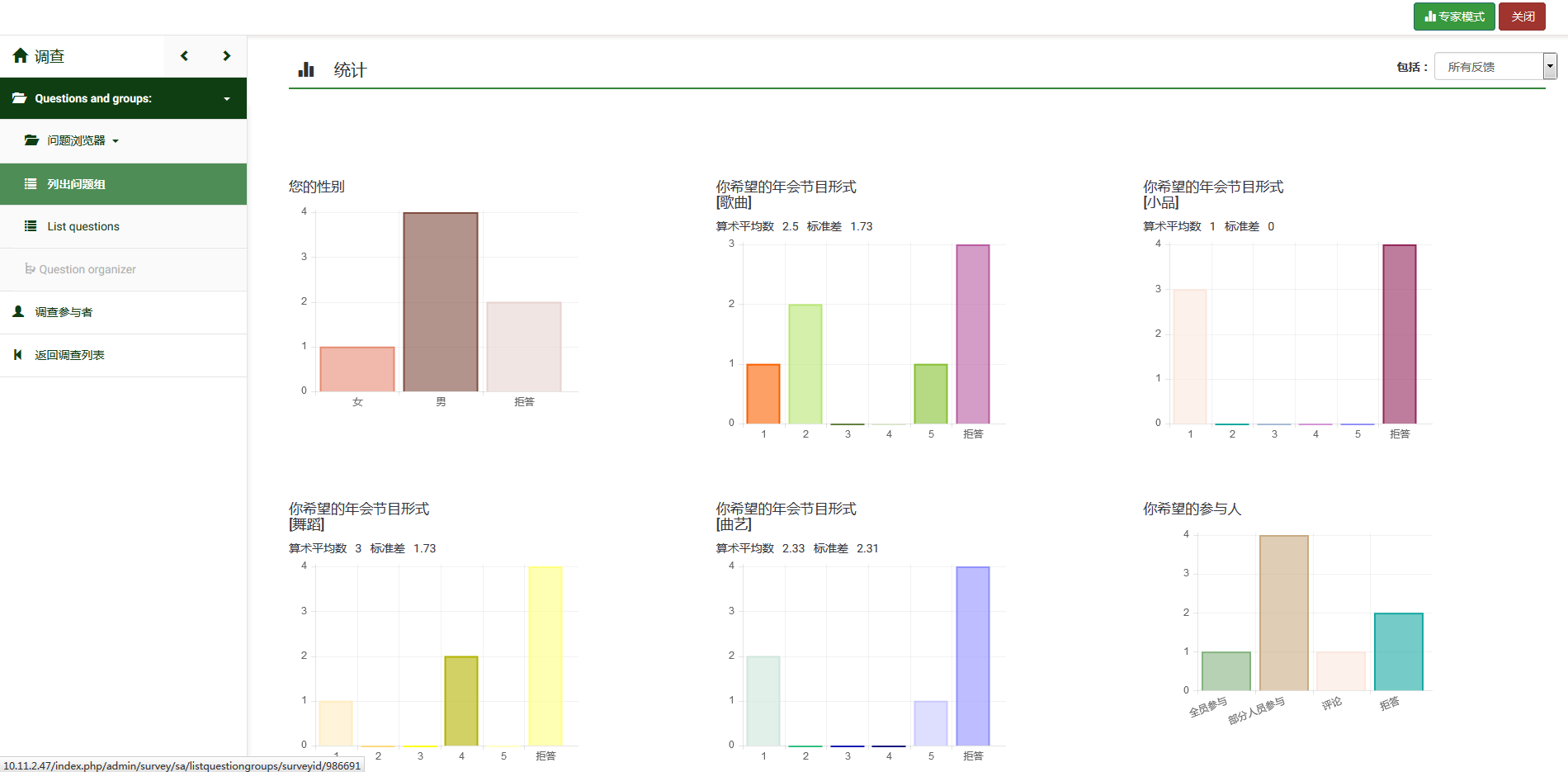This screenshot has height=772, width=1568.
Task: Click the 男 bar in gender chart
Action: [x=440, y=302]
